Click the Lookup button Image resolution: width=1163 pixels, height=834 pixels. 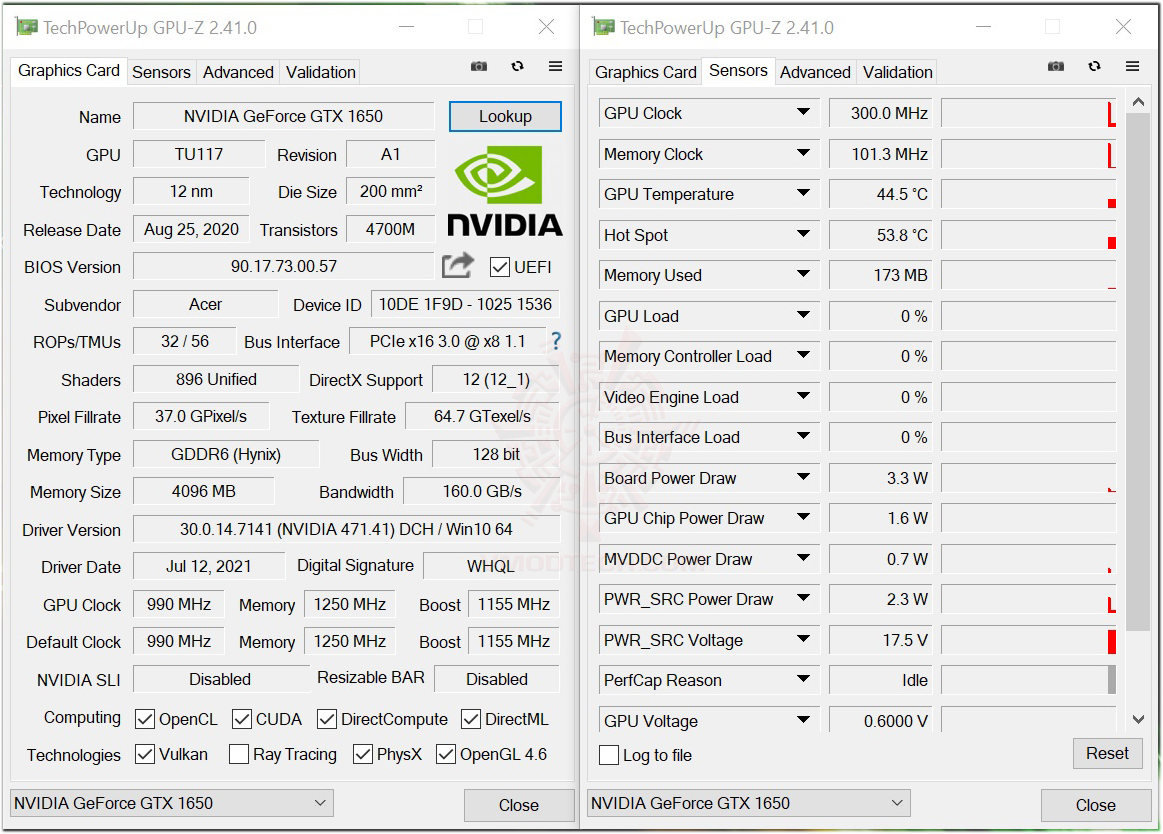point(505,116)
